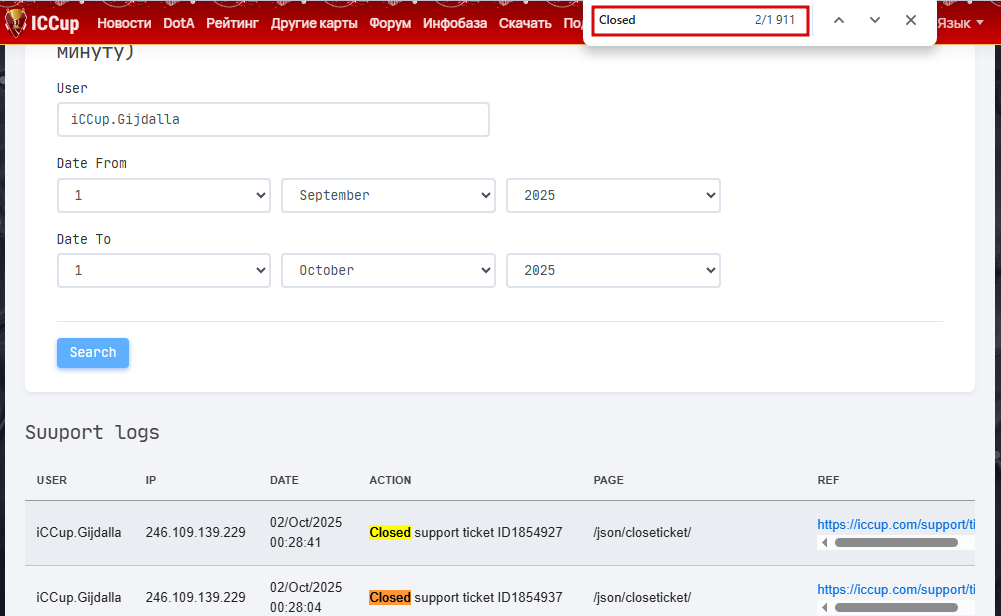The width and height of the screenshot is (1001, 616).
Task: Click the DATE column header
Action: pyautogui.click(x=284, y=480)
